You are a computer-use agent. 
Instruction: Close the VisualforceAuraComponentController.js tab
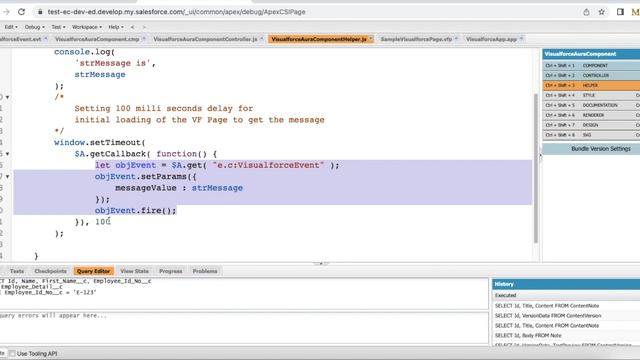(262, 39)
